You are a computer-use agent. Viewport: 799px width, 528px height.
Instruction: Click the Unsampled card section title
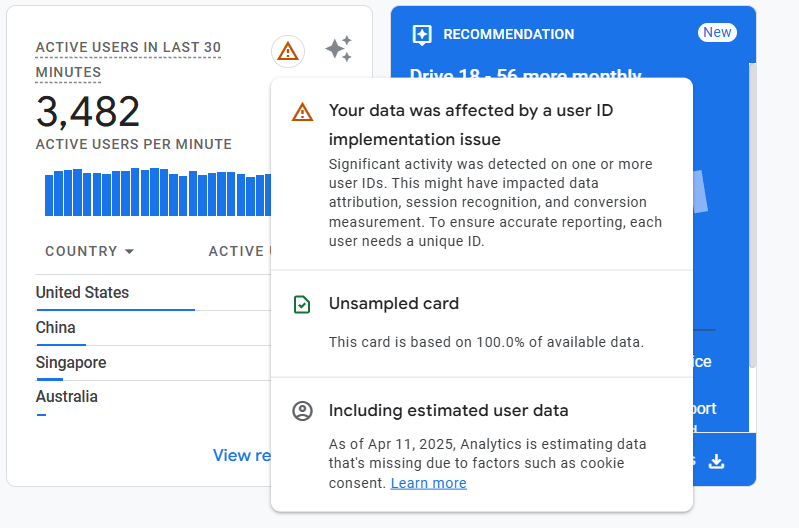pos(394,304)
